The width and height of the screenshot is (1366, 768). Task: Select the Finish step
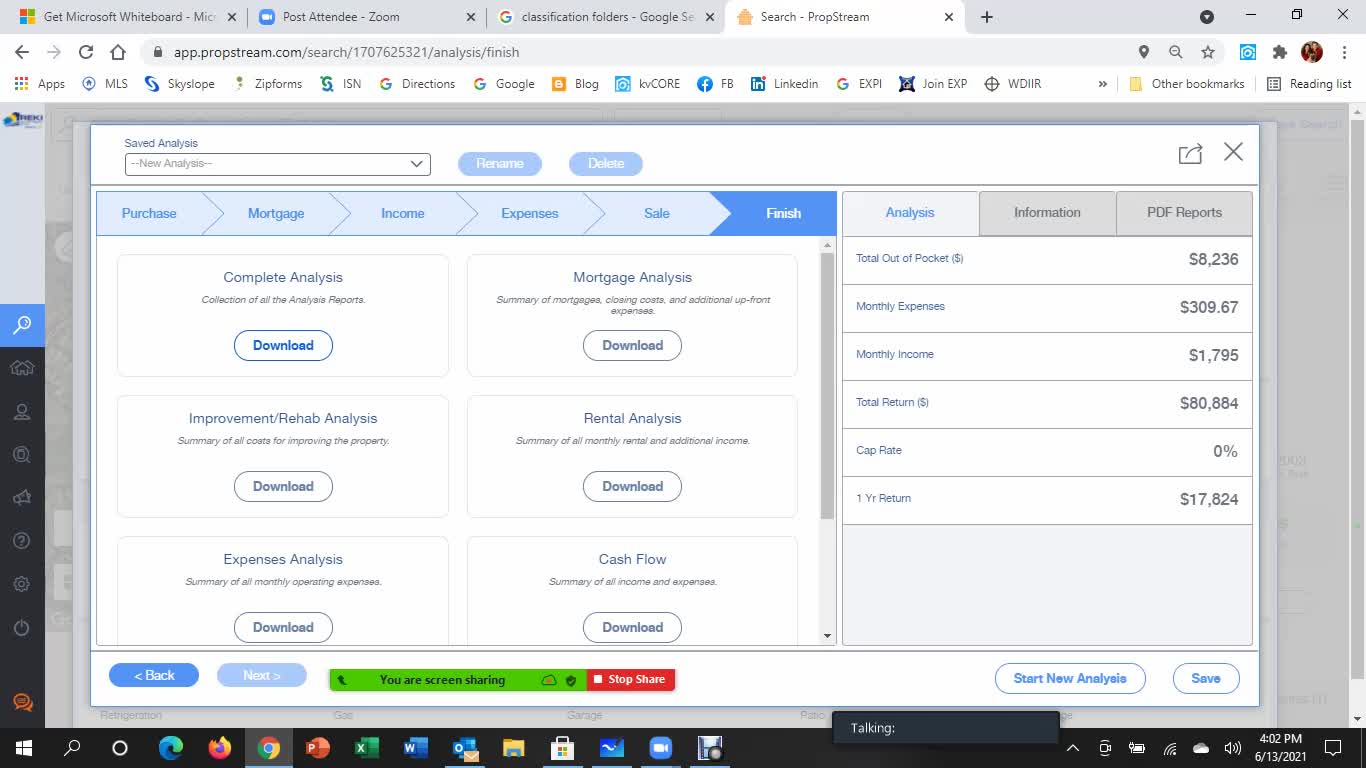[783, 213]
